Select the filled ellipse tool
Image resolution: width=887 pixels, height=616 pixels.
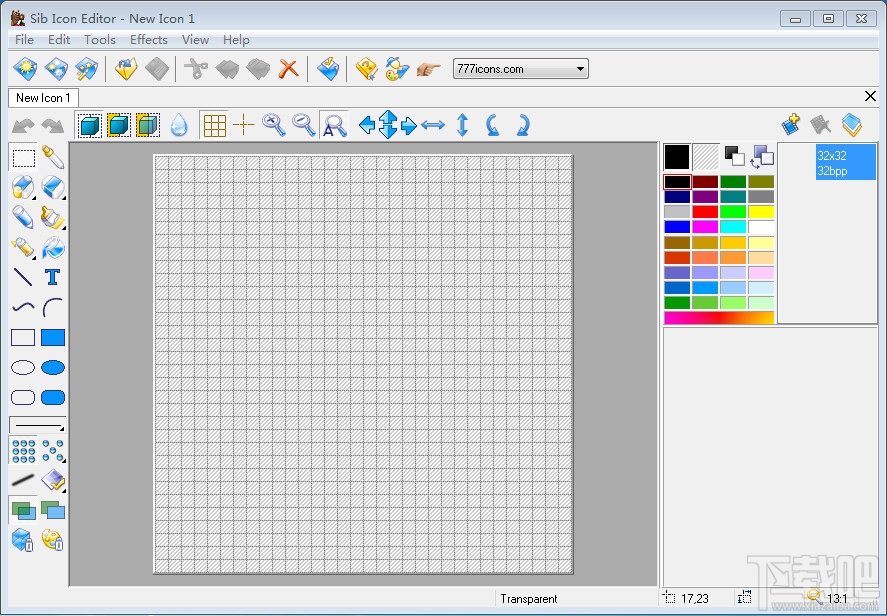pos(53,368)
